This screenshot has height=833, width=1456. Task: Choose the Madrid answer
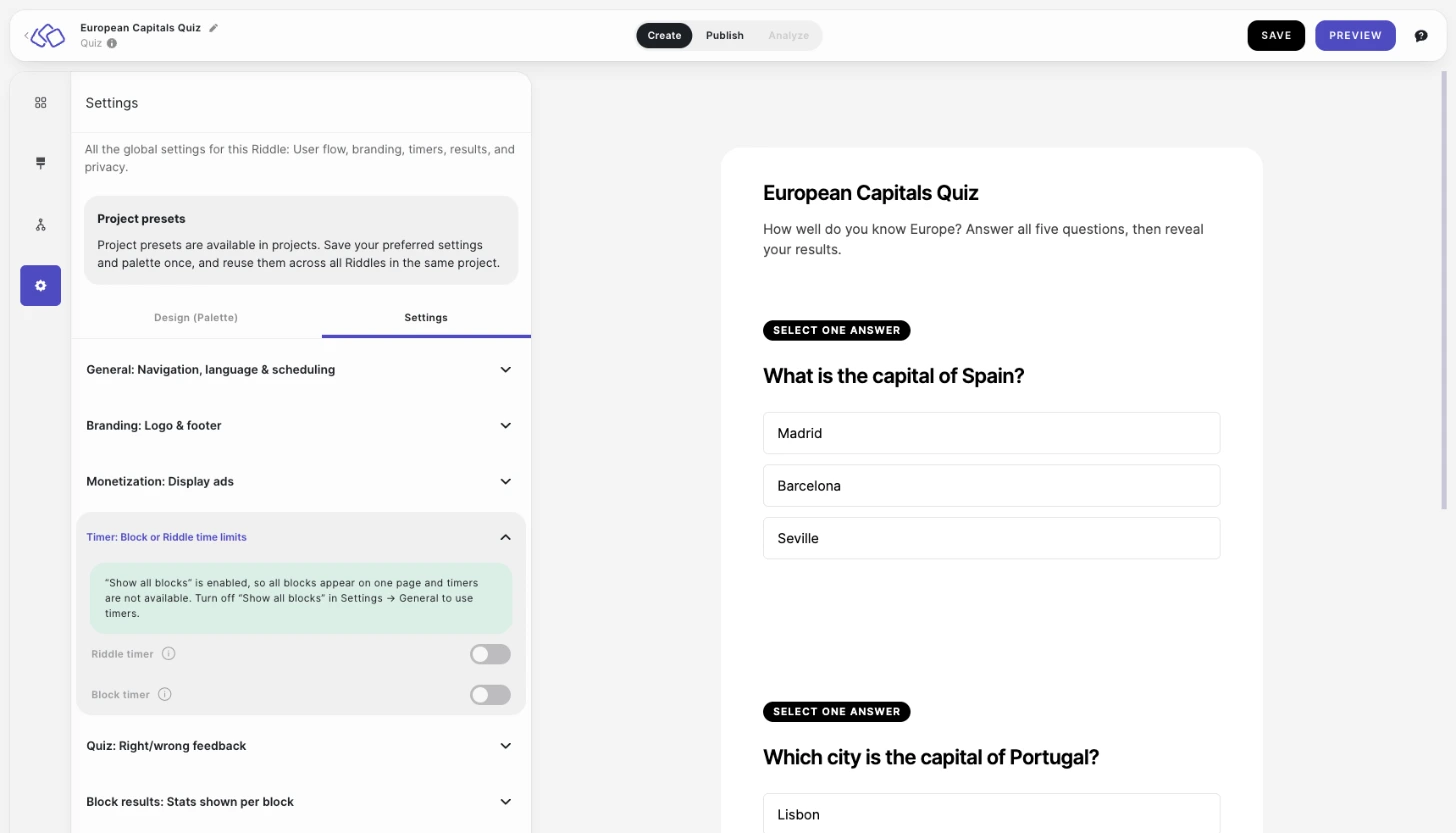991,433
